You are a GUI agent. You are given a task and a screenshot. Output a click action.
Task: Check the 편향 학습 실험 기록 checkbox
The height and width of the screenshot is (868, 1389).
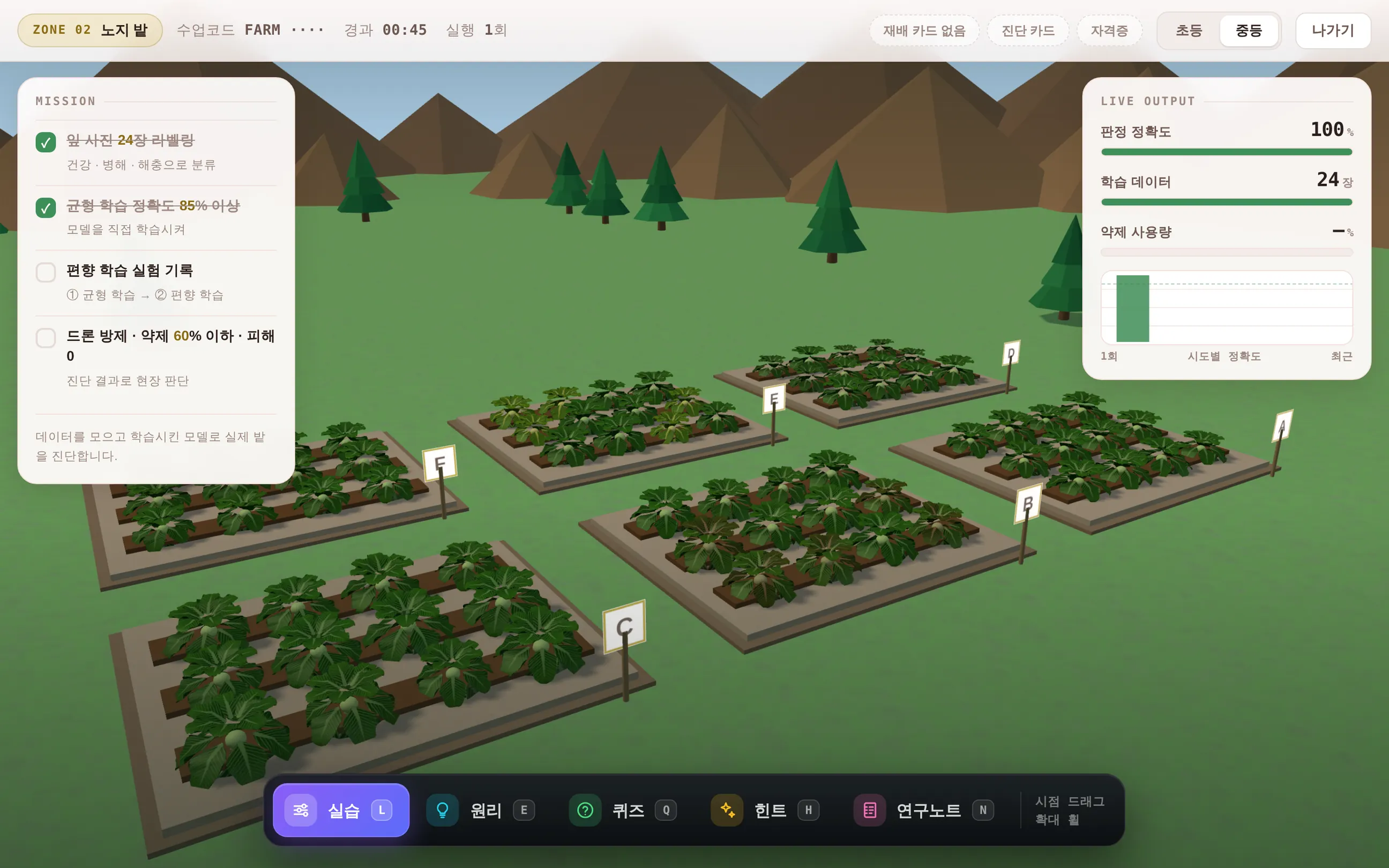46,272
